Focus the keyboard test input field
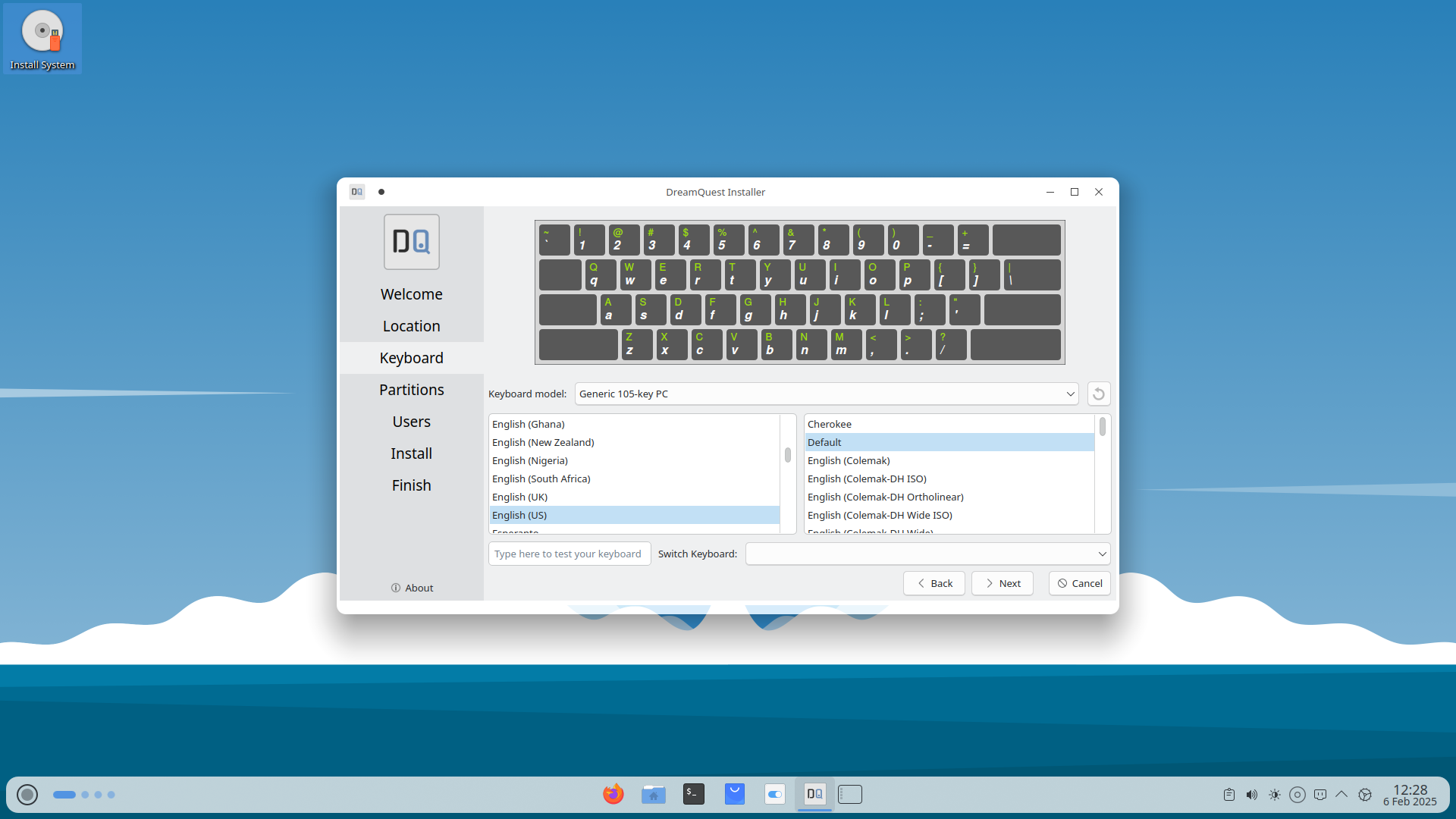The image size is (1456, 819). (x=569, y=554)
